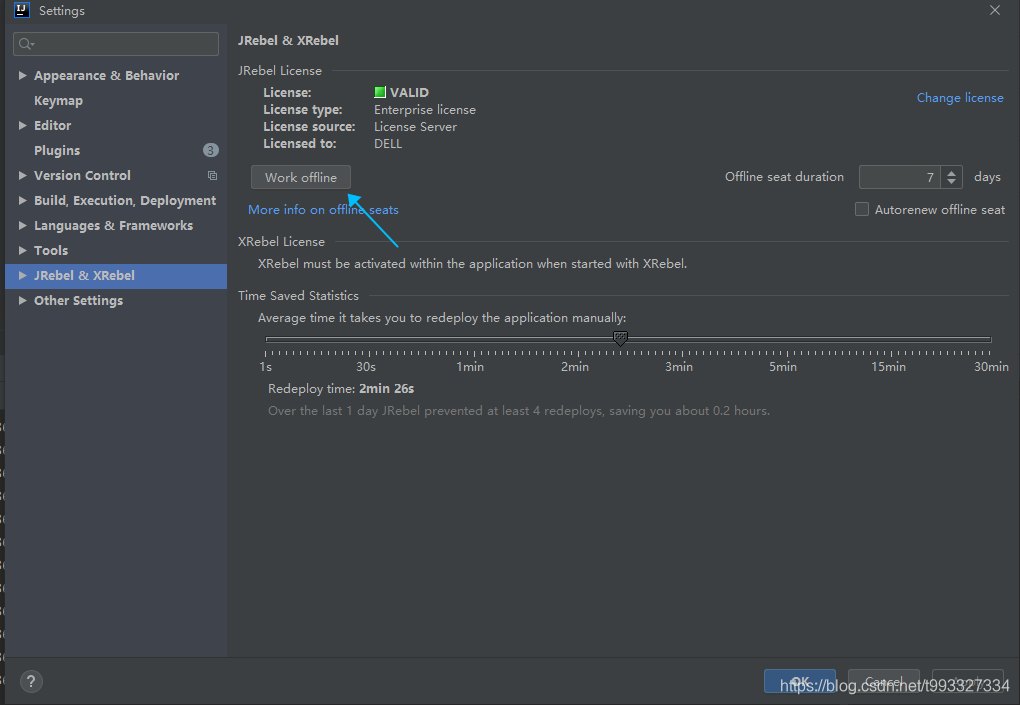Expand the Editor settings node
Screen dimensions: 1020x705
coord(22,126)
